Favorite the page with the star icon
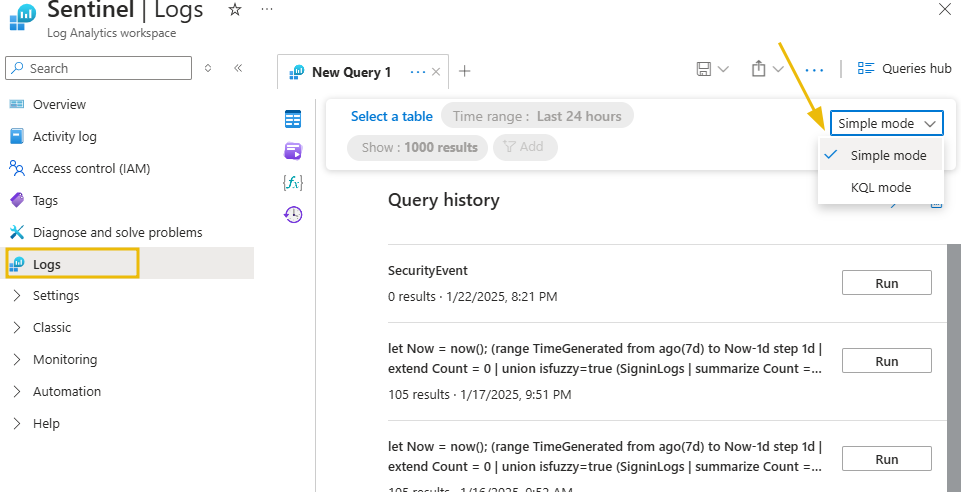Image resolution: width=966 pixels, height=492 pixels. click(x=235, y=9)
